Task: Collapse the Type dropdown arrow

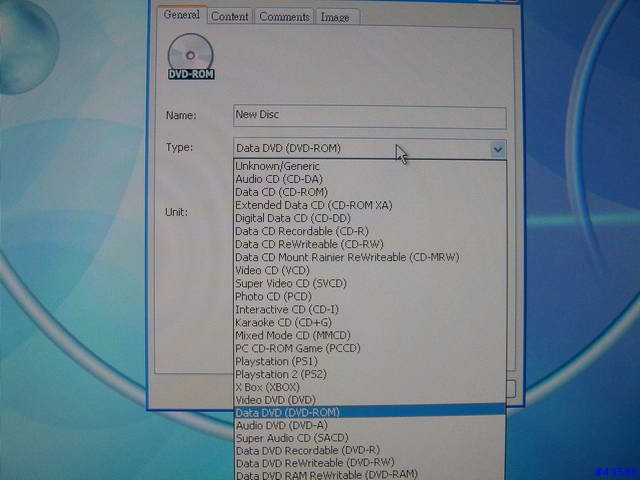Action: pyautogui.click(x=498, y=149)
